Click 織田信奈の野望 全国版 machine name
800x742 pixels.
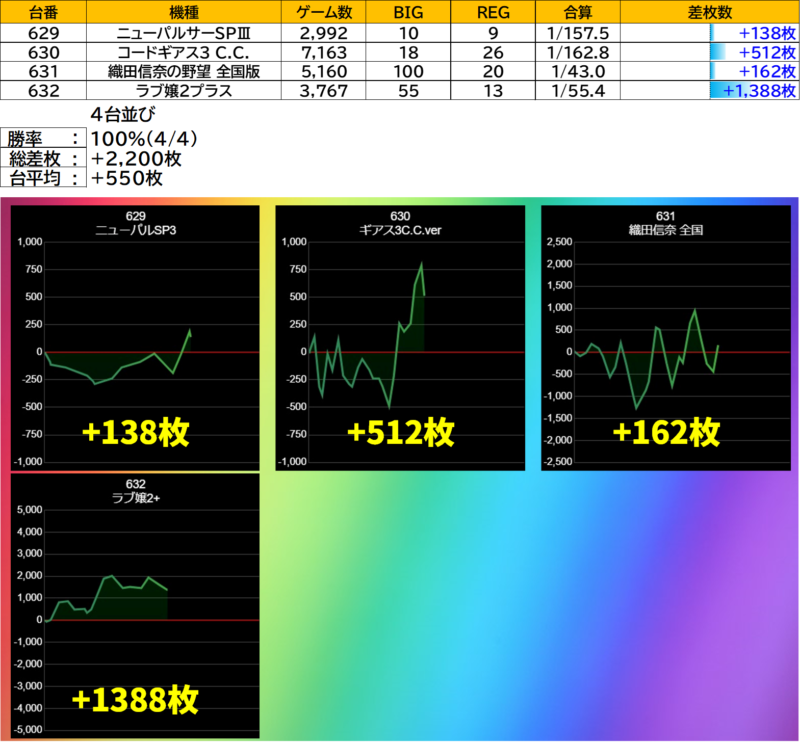coord(184,71)
